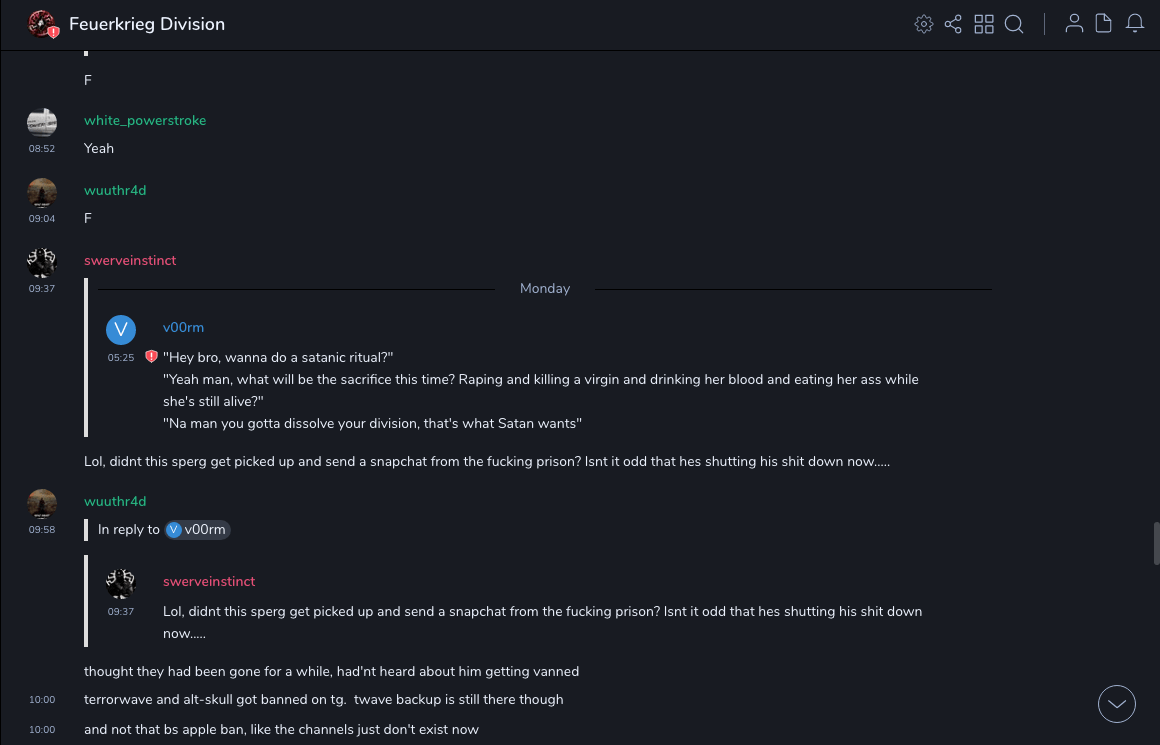Open the notifications bell icon
This screenshot has width=1160, height=745.
(x=1135, y=24)
